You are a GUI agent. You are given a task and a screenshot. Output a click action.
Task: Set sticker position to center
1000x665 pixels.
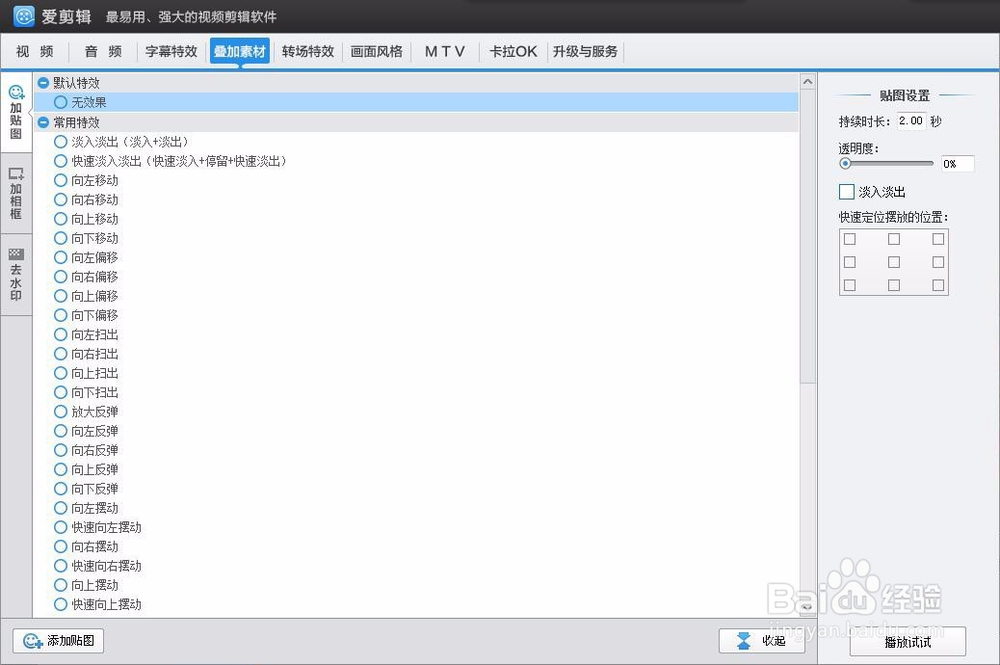(893, 262)
